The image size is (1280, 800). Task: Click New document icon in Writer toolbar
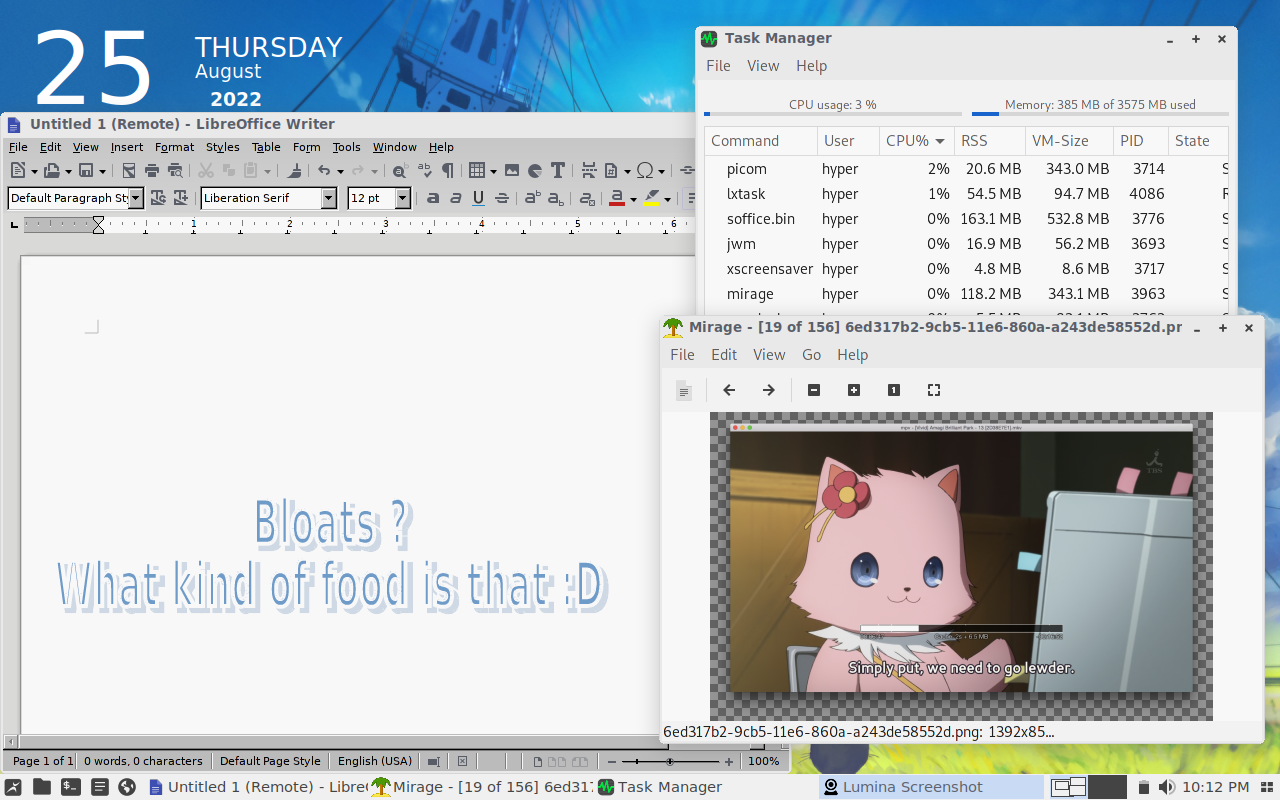(18, 171)
